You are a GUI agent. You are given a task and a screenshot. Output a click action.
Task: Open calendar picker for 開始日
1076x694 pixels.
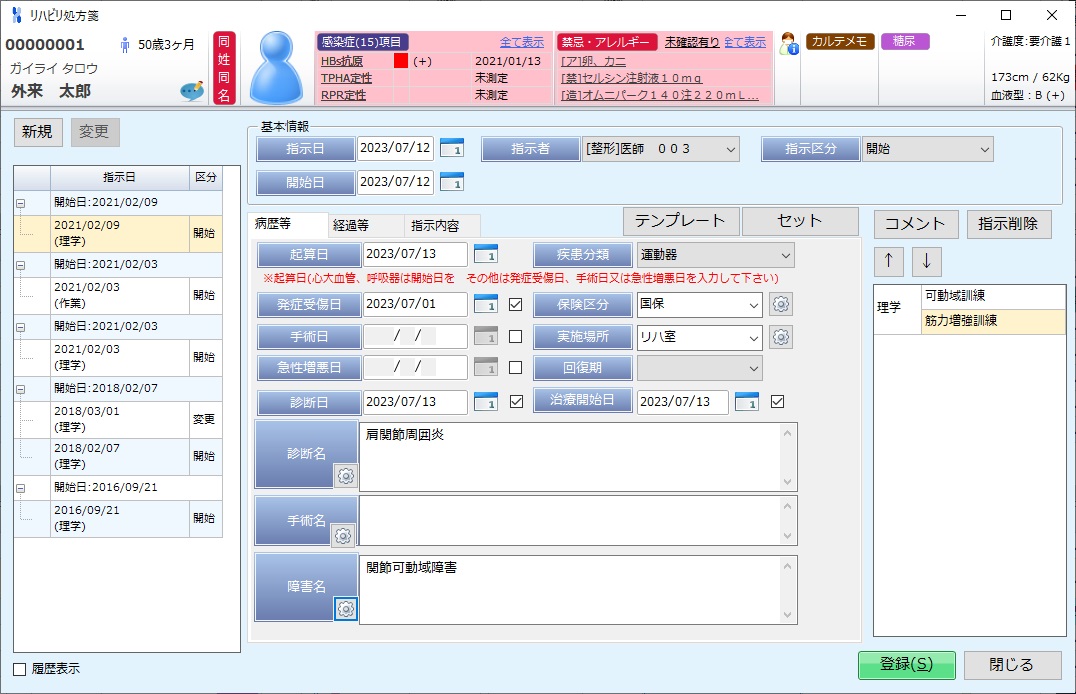click(452, 182)
